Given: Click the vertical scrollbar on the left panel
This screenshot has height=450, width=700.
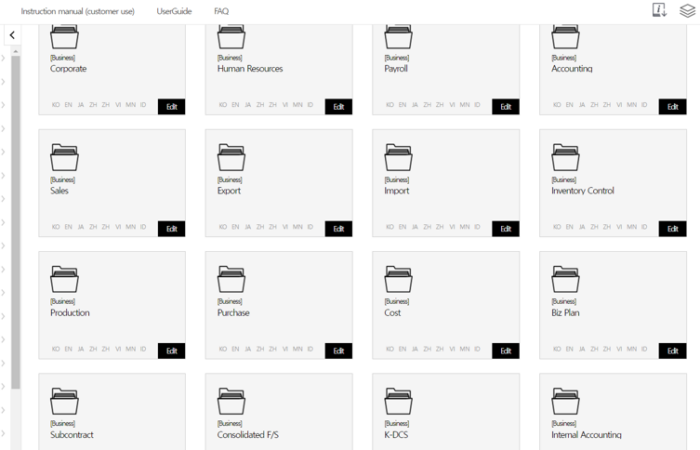Looking at the screenshot, I should (x=15, y=220).
